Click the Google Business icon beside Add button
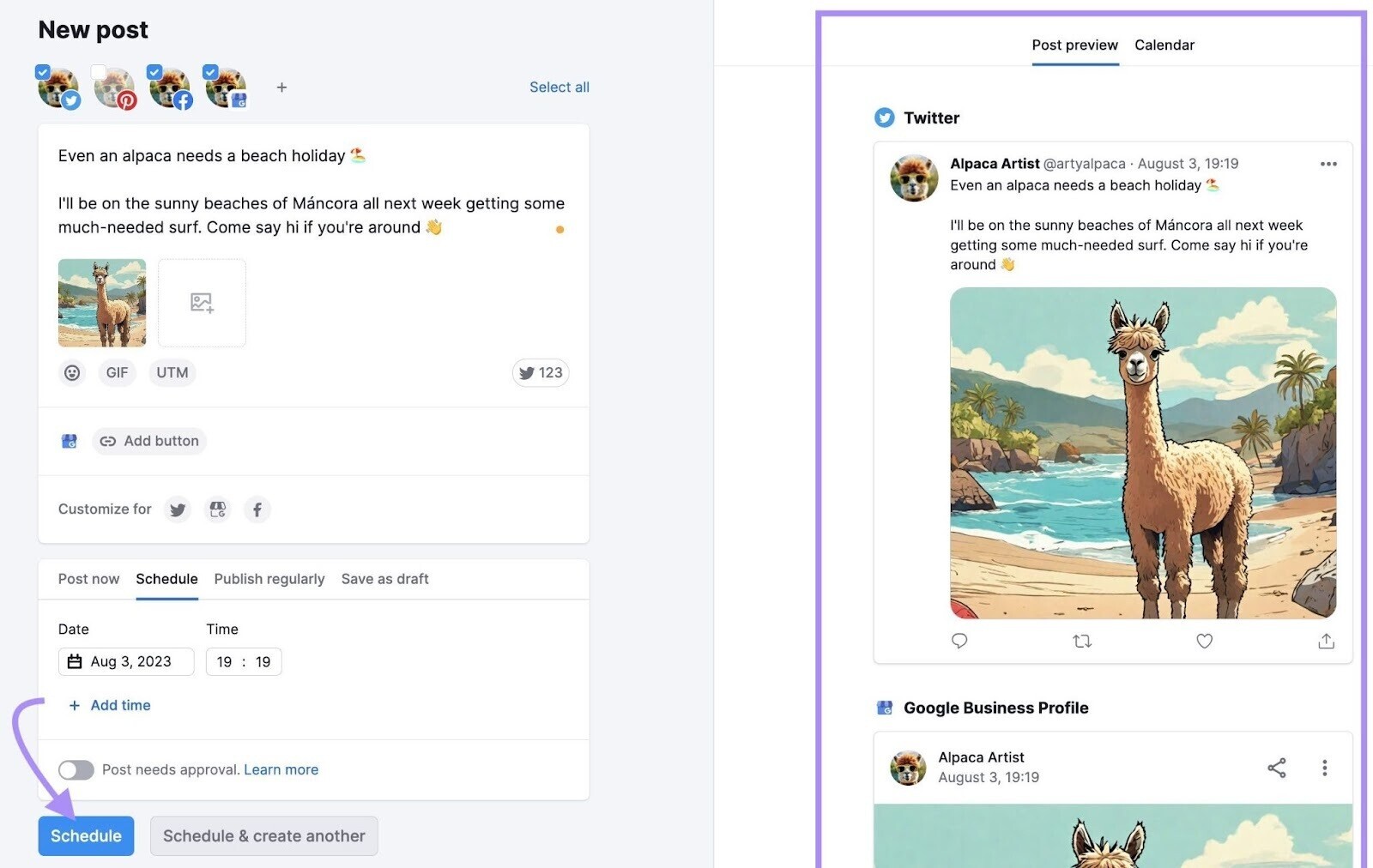This screenshot has width=1373, height=868. (70, 441)
